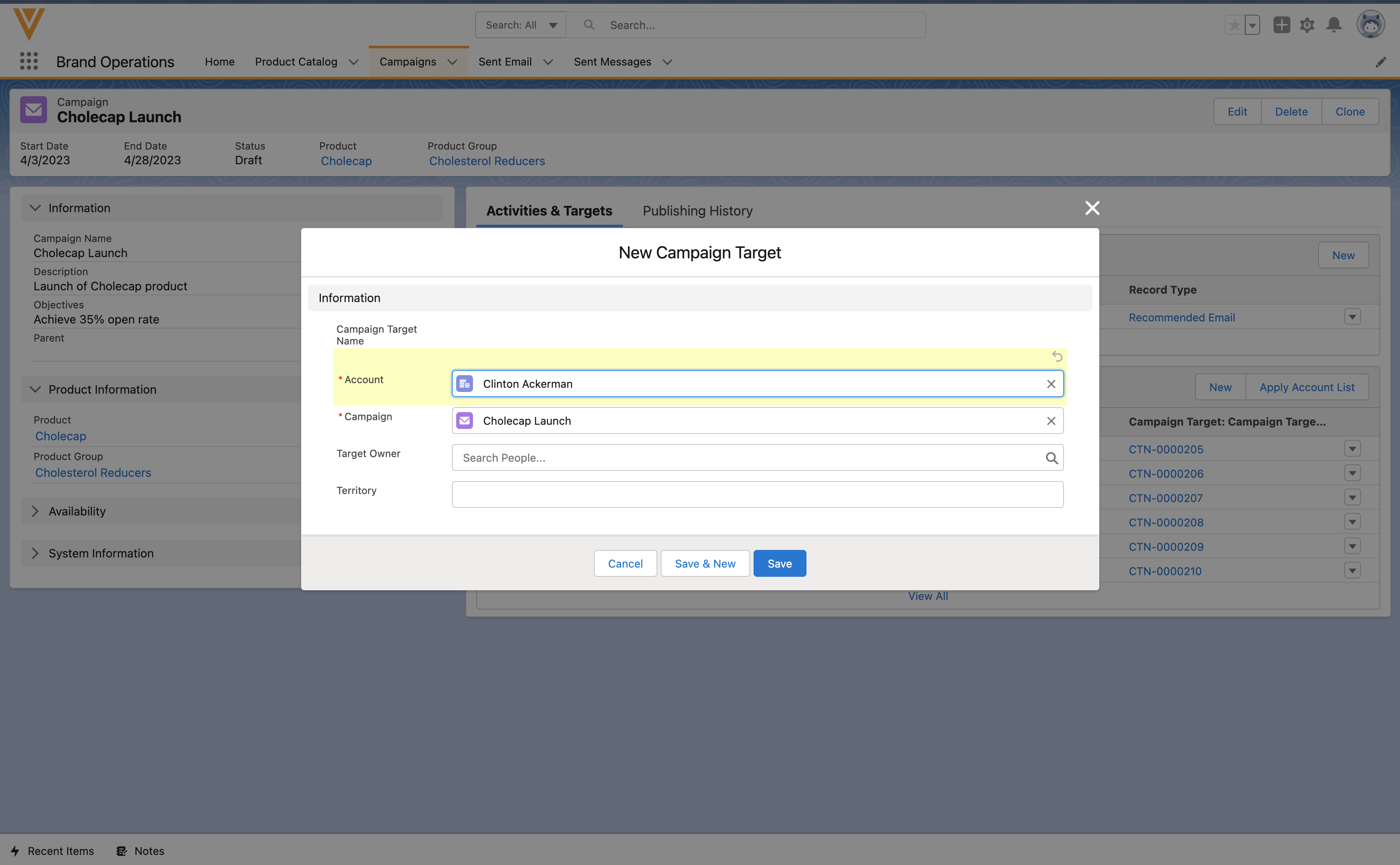Clear the Cholecap Launch campaign selection

coord(1051,421)
